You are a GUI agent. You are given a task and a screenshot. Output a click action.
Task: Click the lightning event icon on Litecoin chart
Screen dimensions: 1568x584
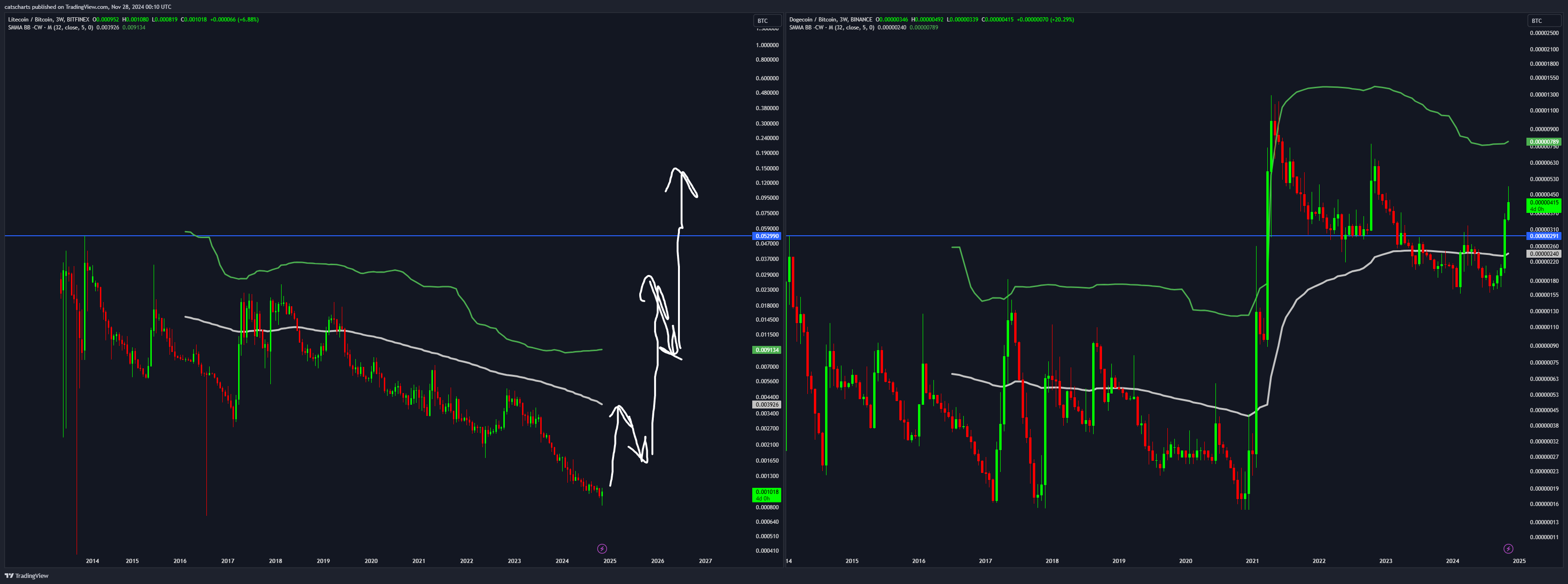602,549
